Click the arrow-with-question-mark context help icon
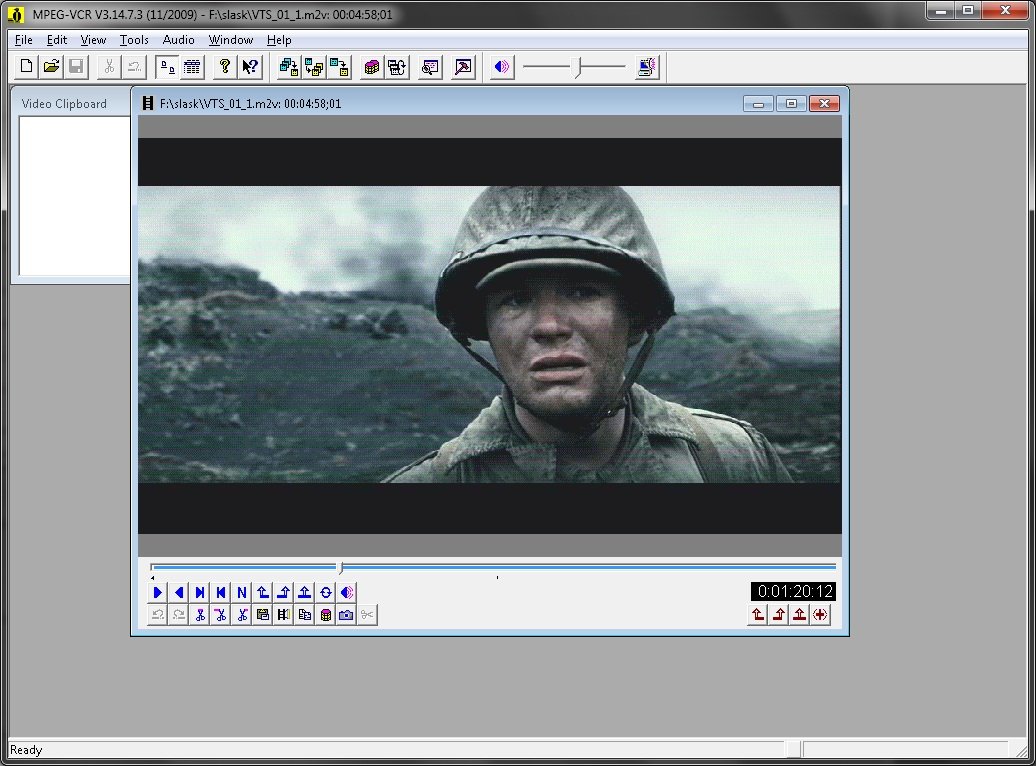Image resolution: width=1036 pixels, height=766 pixels. [250, 67]
